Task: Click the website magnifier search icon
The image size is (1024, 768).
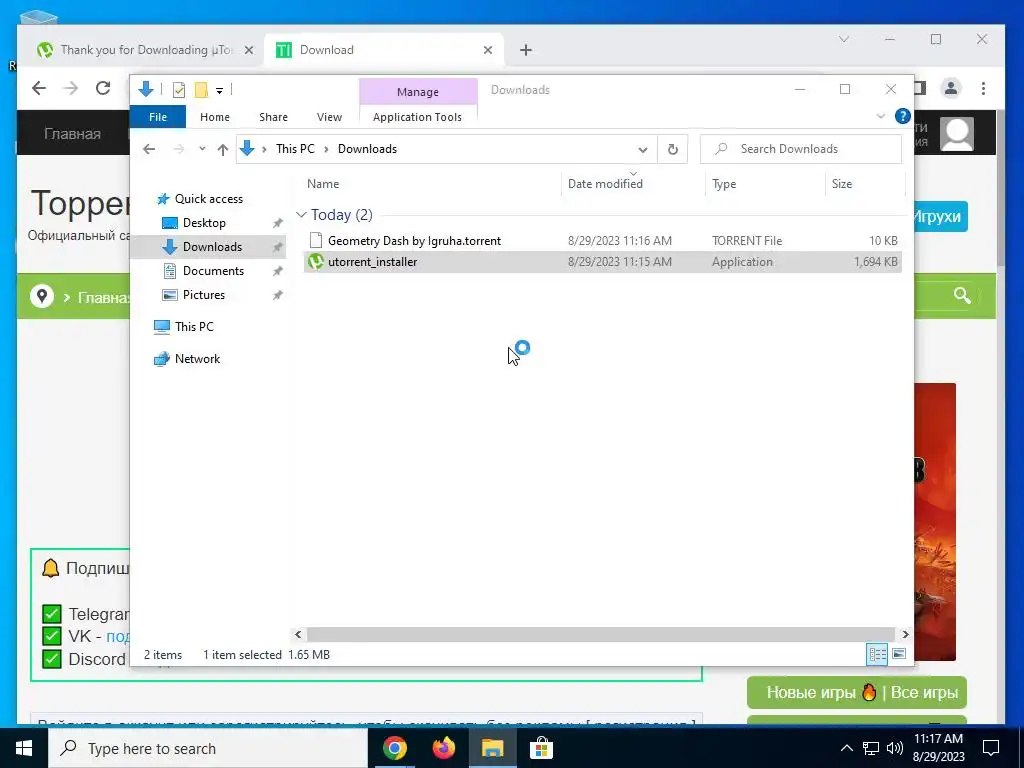Action: click(x=962, y=295)
